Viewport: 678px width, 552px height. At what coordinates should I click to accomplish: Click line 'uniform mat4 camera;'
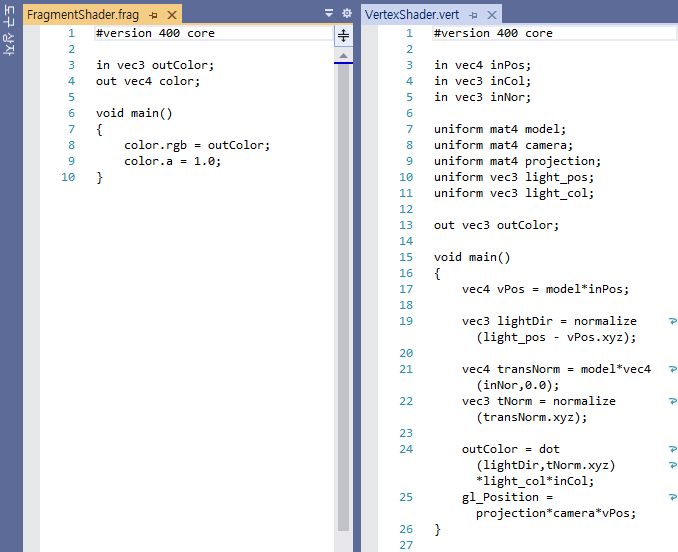[x=503, y=145]
